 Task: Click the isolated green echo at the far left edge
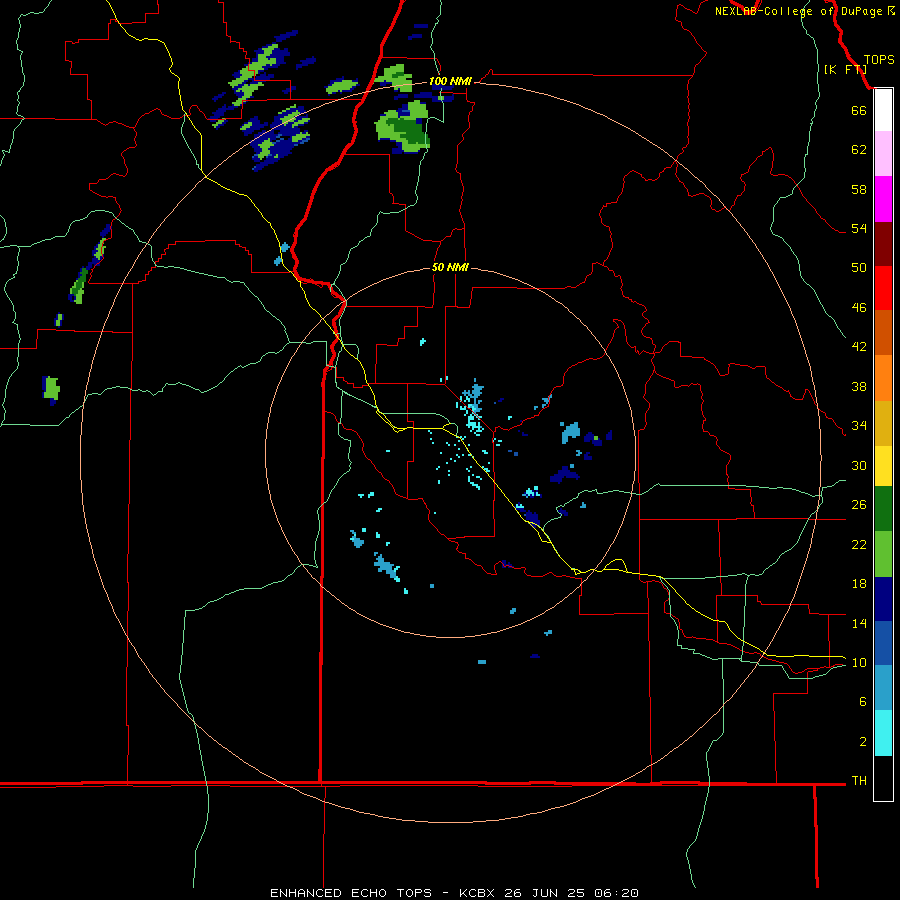pyautogui.click(x=51, y=389)
